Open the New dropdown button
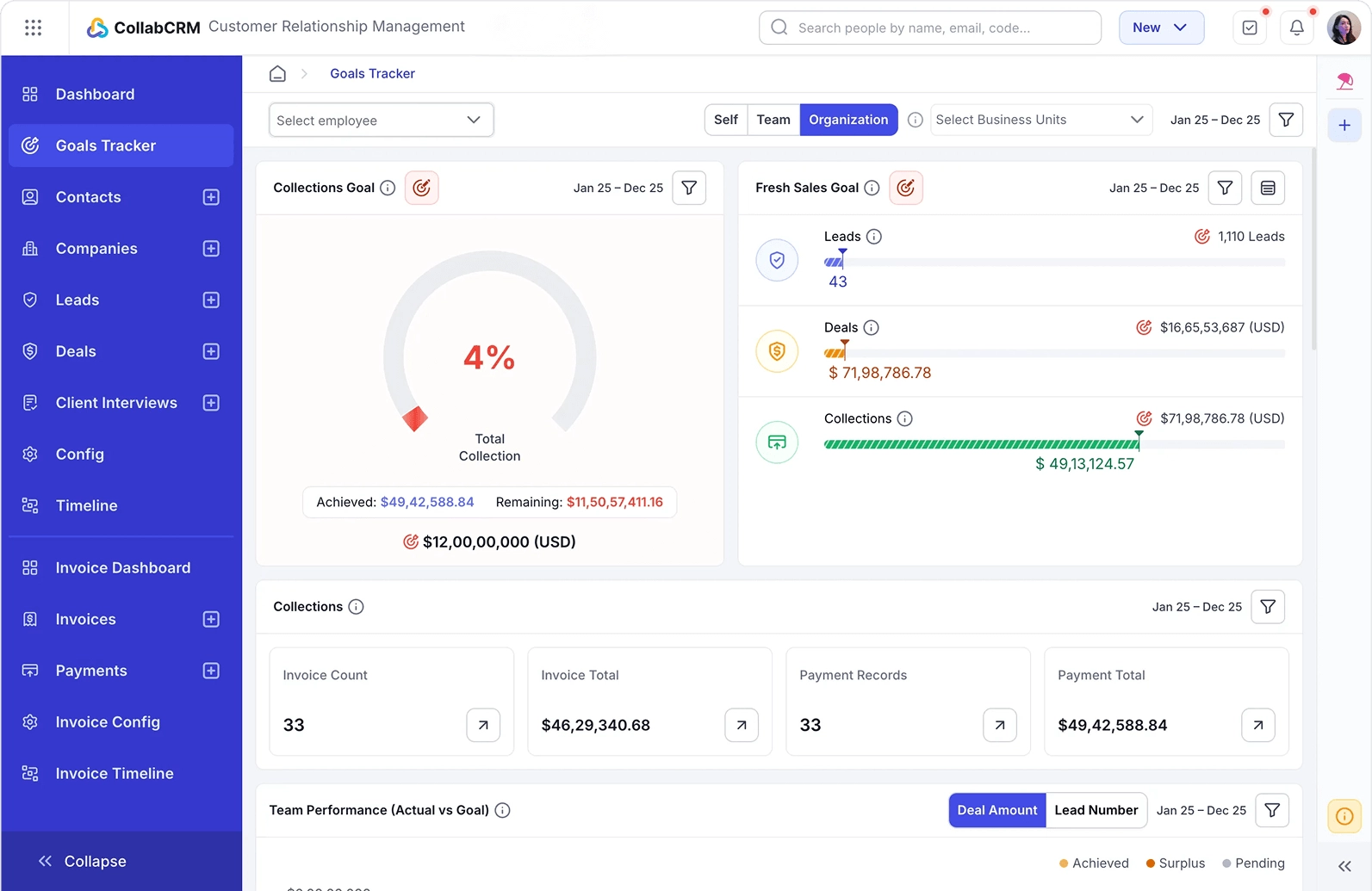 1161,28
